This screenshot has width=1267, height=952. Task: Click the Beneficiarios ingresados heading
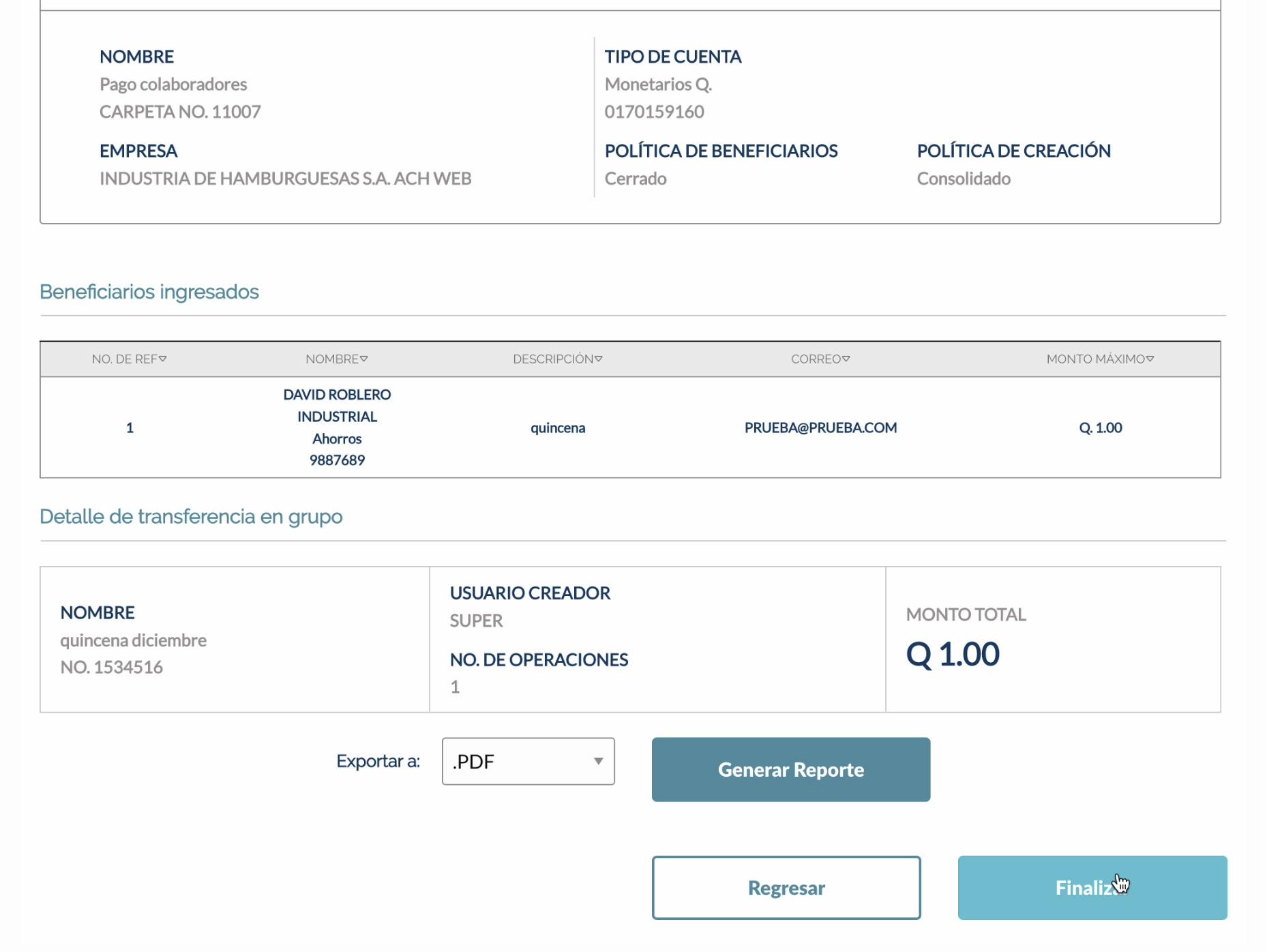tap(149, 292)
